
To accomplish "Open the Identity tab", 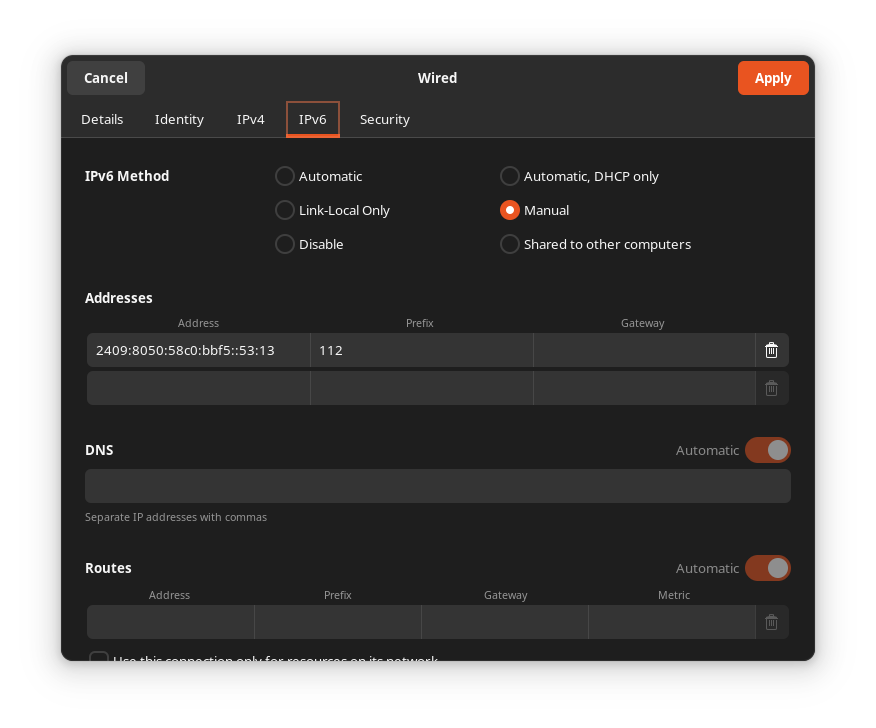I will coord(179,119).
